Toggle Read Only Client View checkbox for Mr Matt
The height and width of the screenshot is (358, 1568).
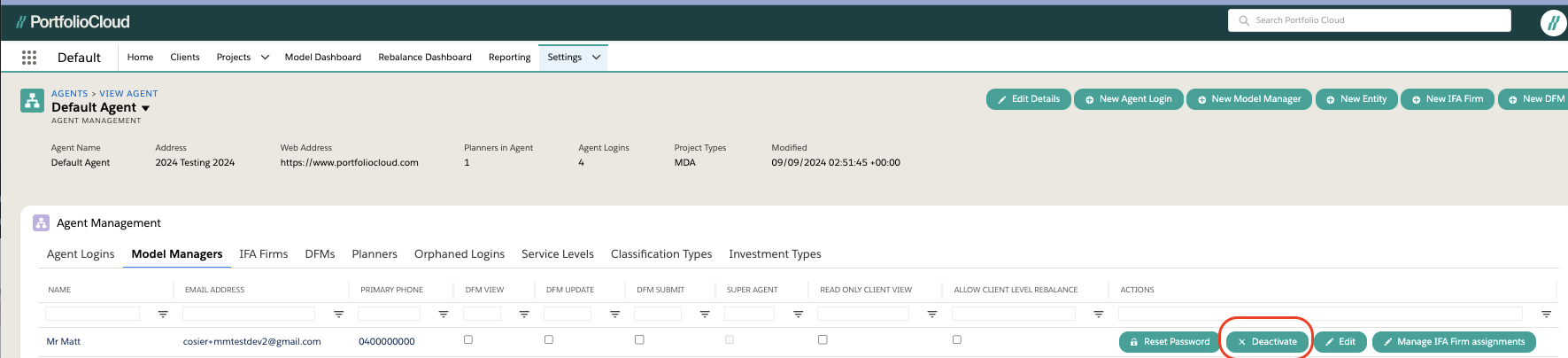[x=823, y=339]
